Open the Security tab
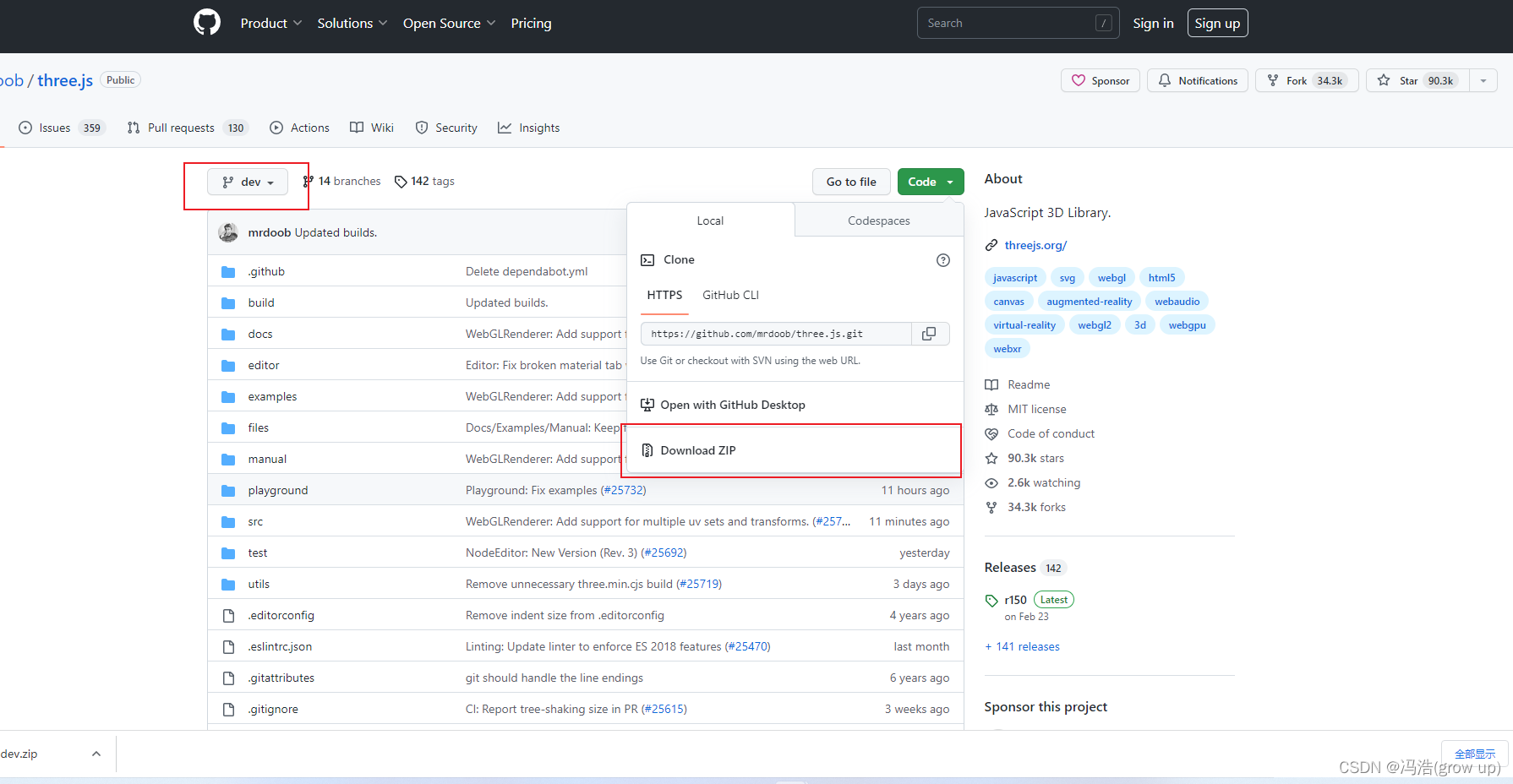The image size is (1513, 784). click(446, 128)
